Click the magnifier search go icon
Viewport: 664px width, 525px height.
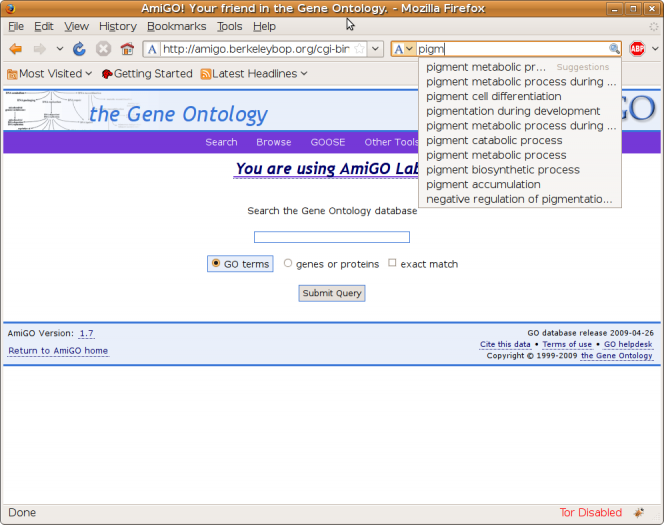tap(614, 49)
